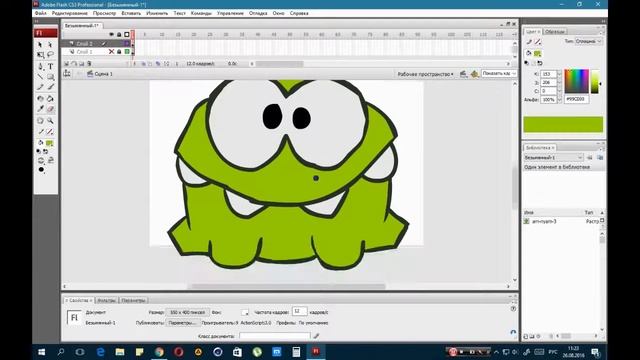Click the Edit Scene clapperboard icon

tap(463, 74)
